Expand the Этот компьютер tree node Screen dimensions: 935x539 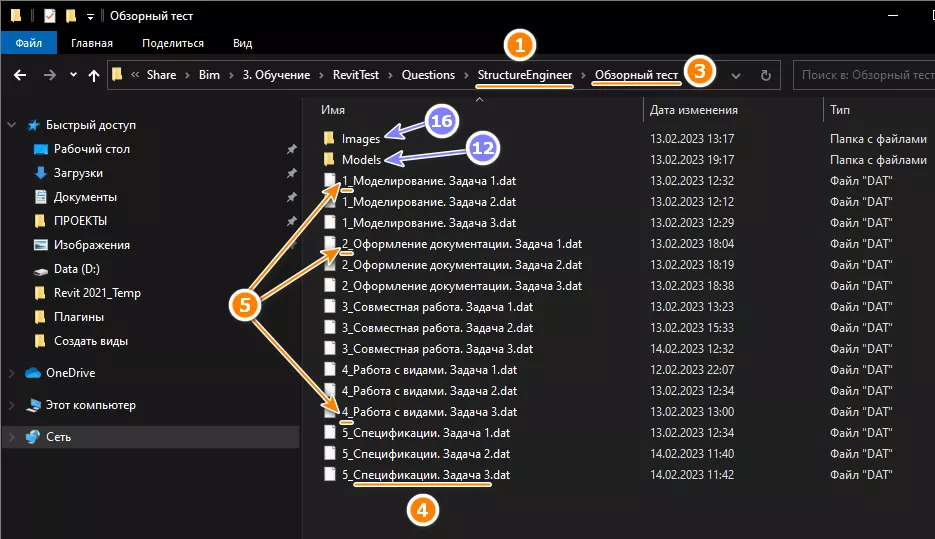(x=12, y=405)
